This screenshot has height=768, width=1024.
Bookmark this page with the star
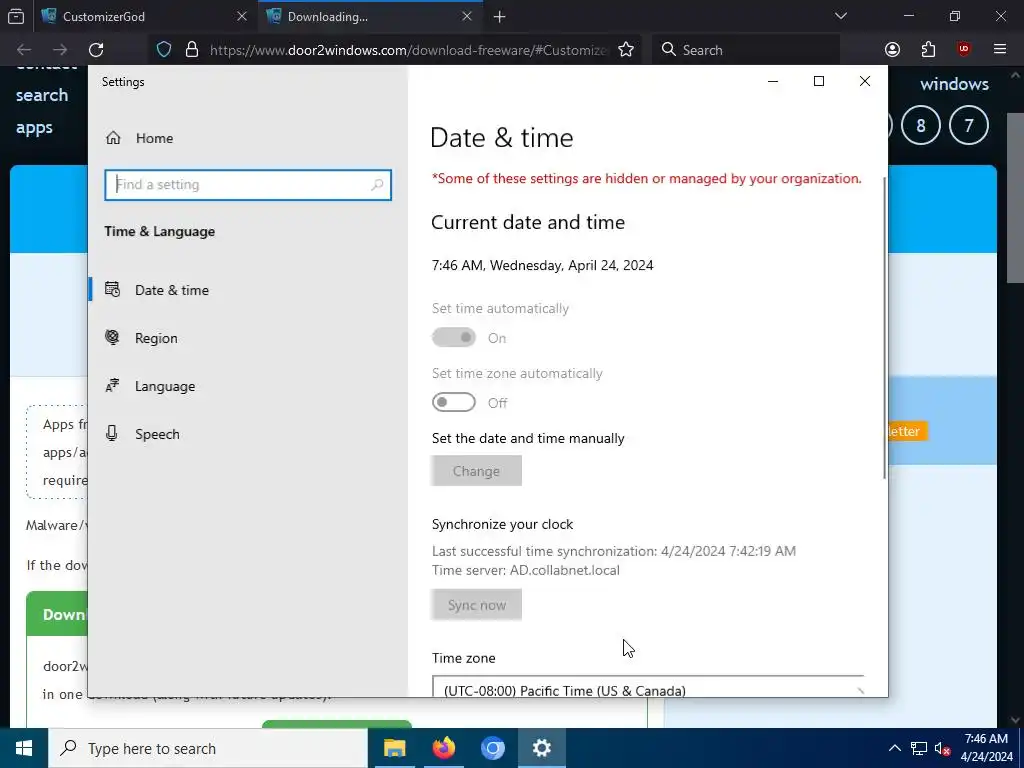(x=626, y=50)
